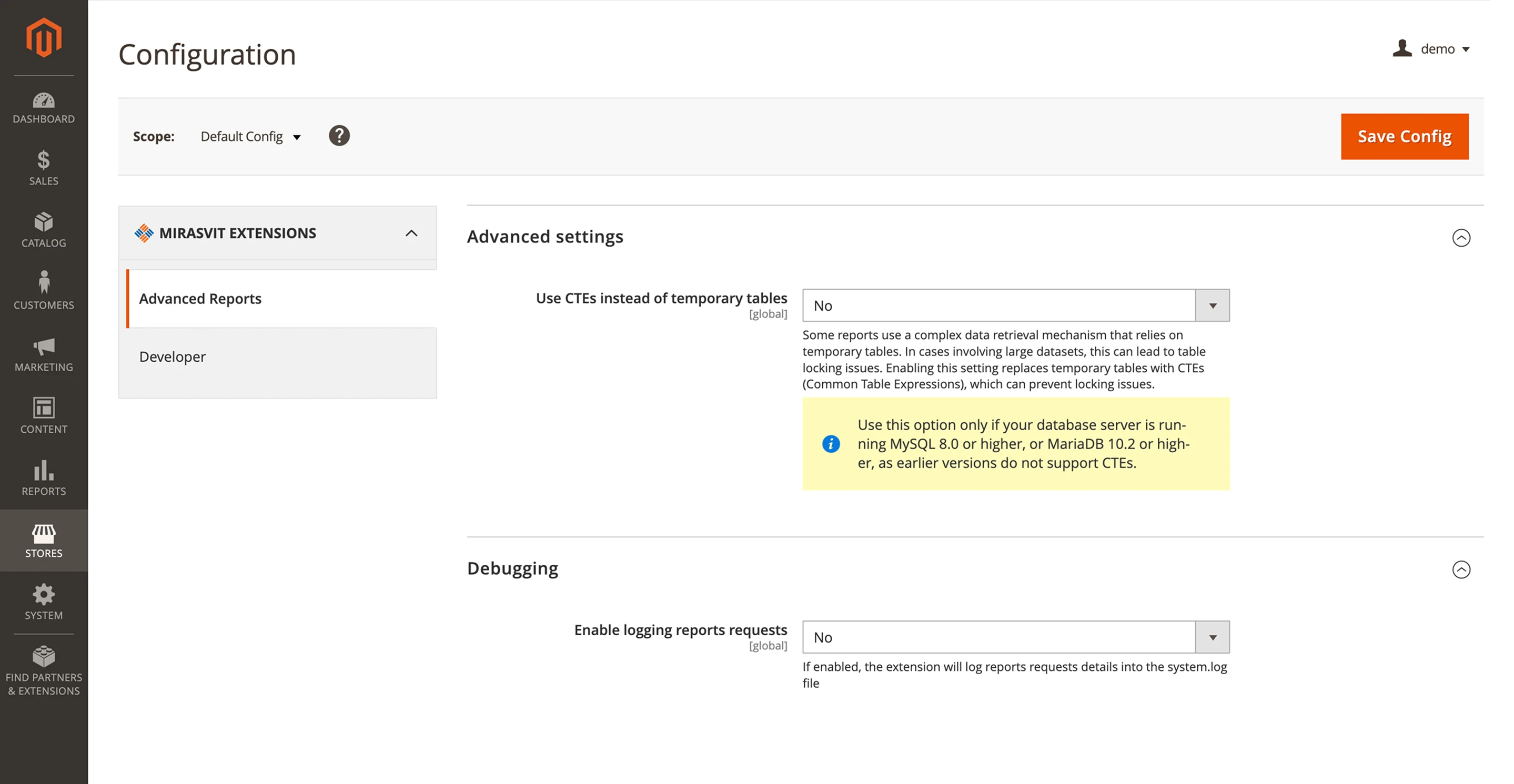The height and width of the screenshot is (784, 1514).
Task: Collapse the Mirasvit Extensions group
Action: pyautogui.click(x=412, y=233)
